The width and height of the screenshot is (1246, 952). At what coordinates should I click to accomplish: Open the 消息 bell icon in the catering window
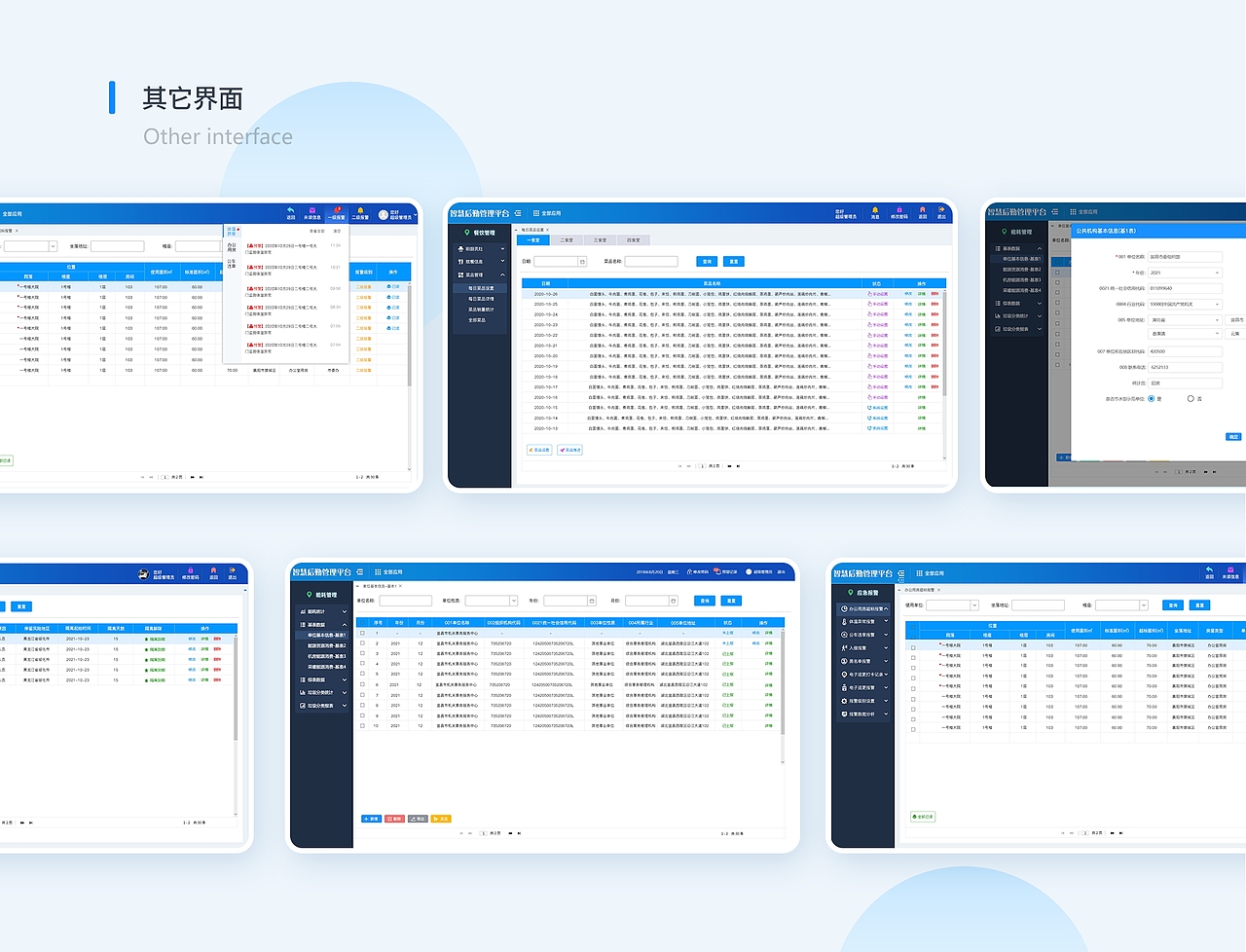[x=874, y=210]
